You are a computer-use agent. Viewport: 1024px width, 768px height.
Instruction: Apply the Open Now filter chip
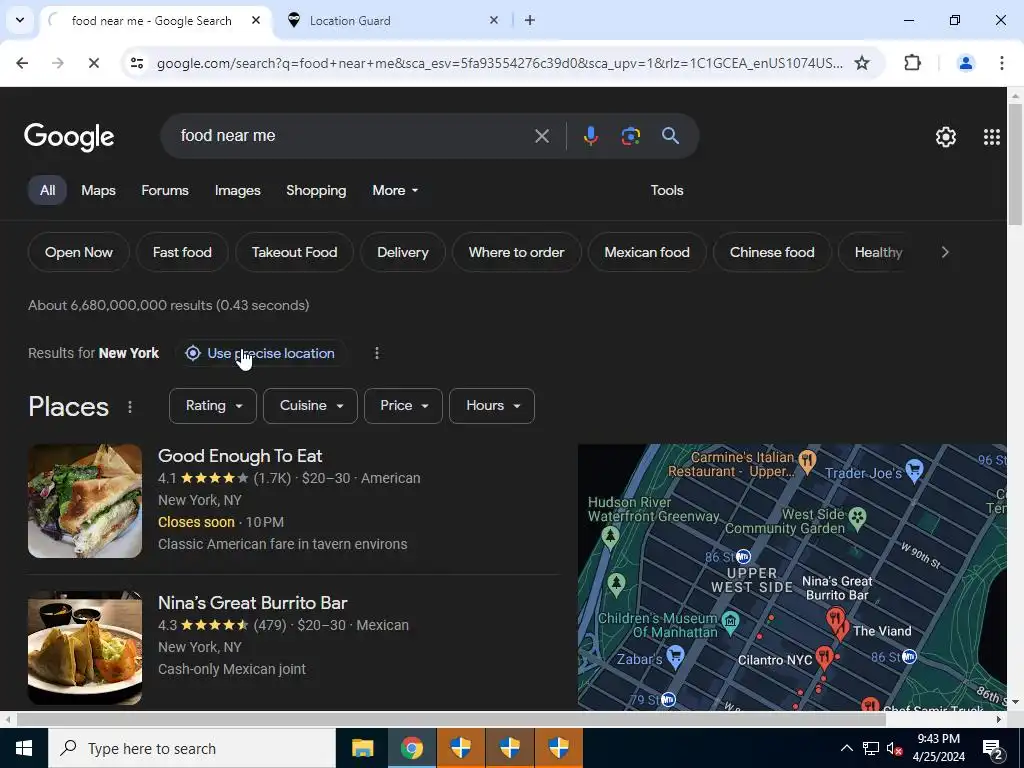(78, 252)
